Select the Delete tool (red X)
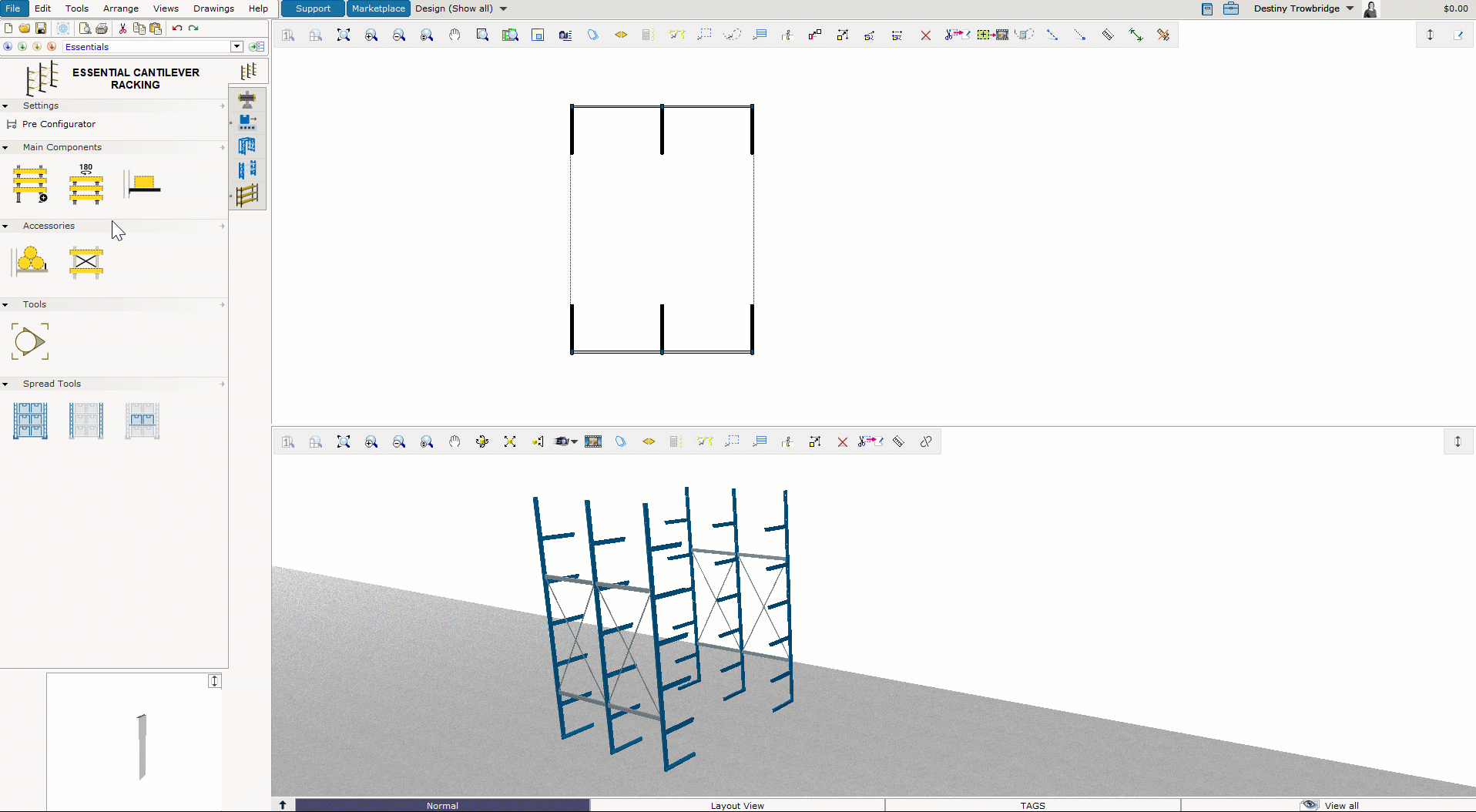The width and height of the screenshot is (1476, 812). tap(926, 35)
